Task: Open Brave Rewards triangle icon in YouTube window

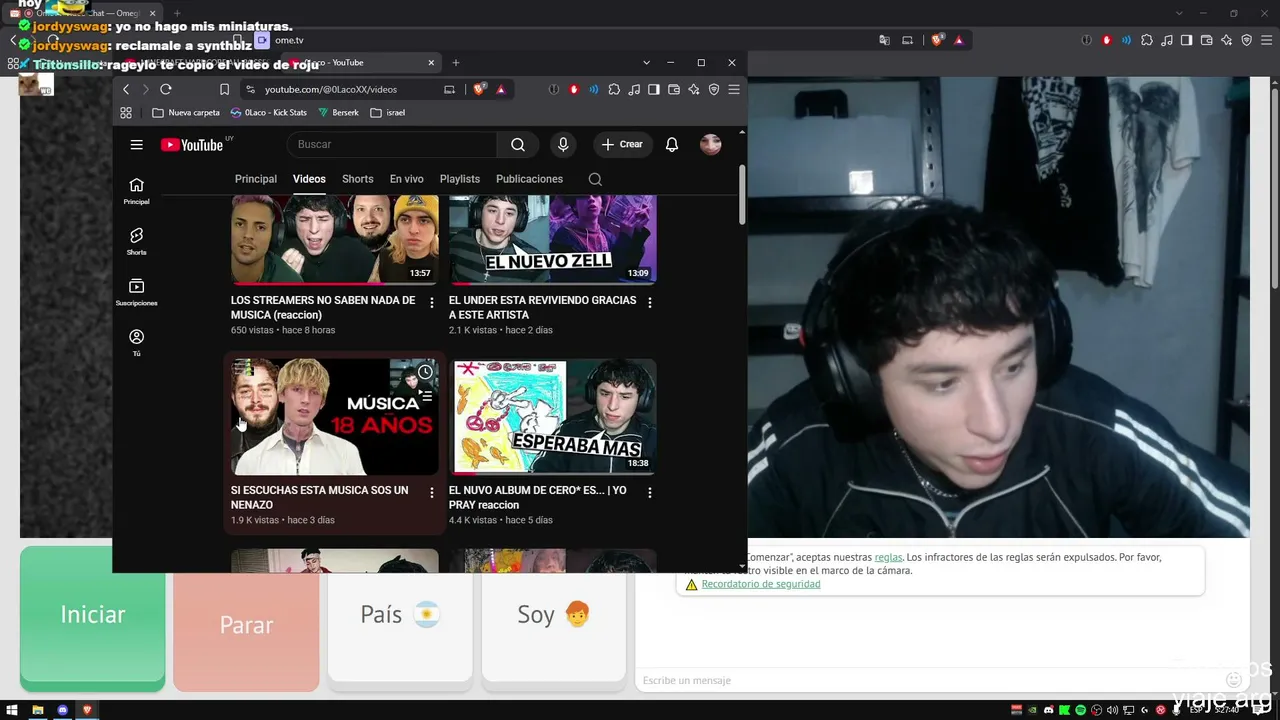Action: click(x=501, y=89)
